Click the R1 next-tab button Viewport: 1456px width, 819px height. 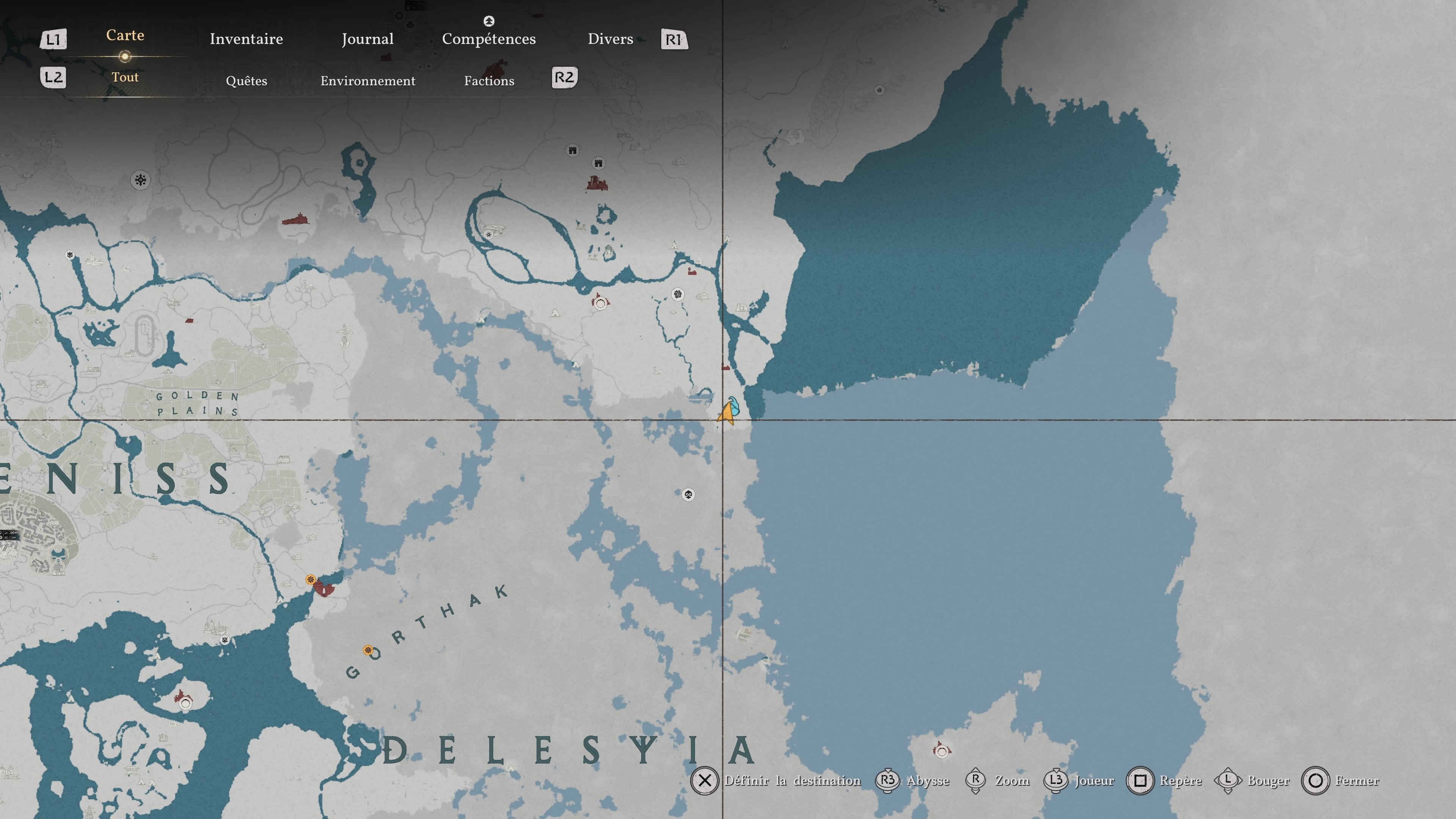coord(674,39)
